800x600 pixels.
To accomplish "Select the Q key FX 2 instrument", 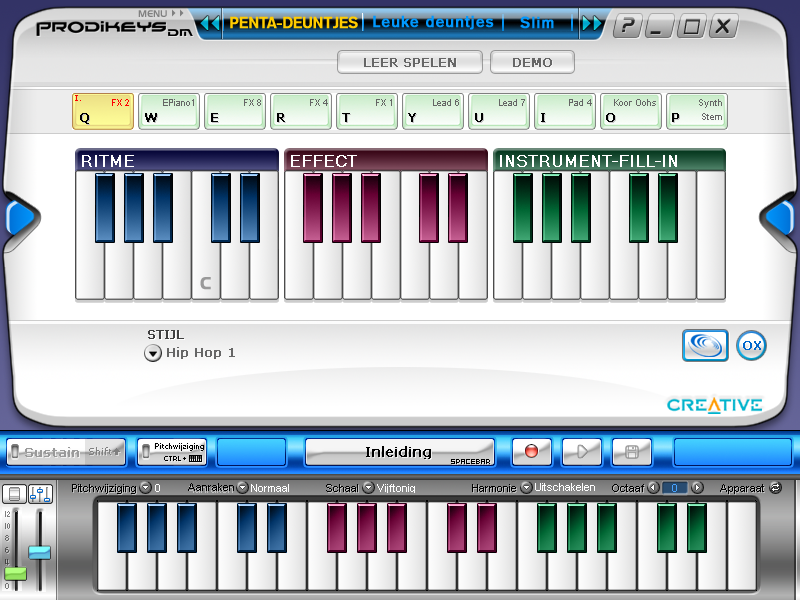I will [x=103, y=111].
